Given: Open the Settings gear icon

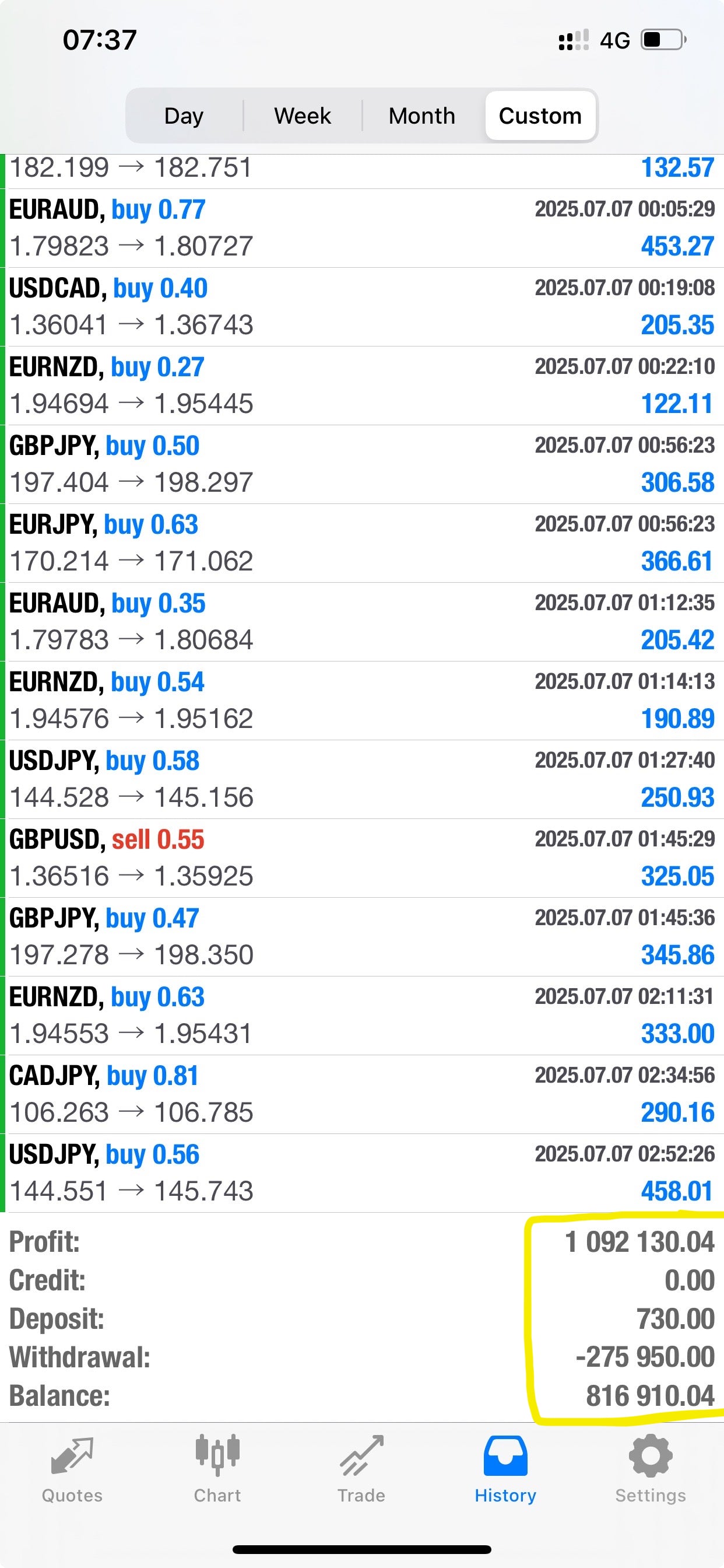Looking at the screenshot, I should pos(651,1456).
